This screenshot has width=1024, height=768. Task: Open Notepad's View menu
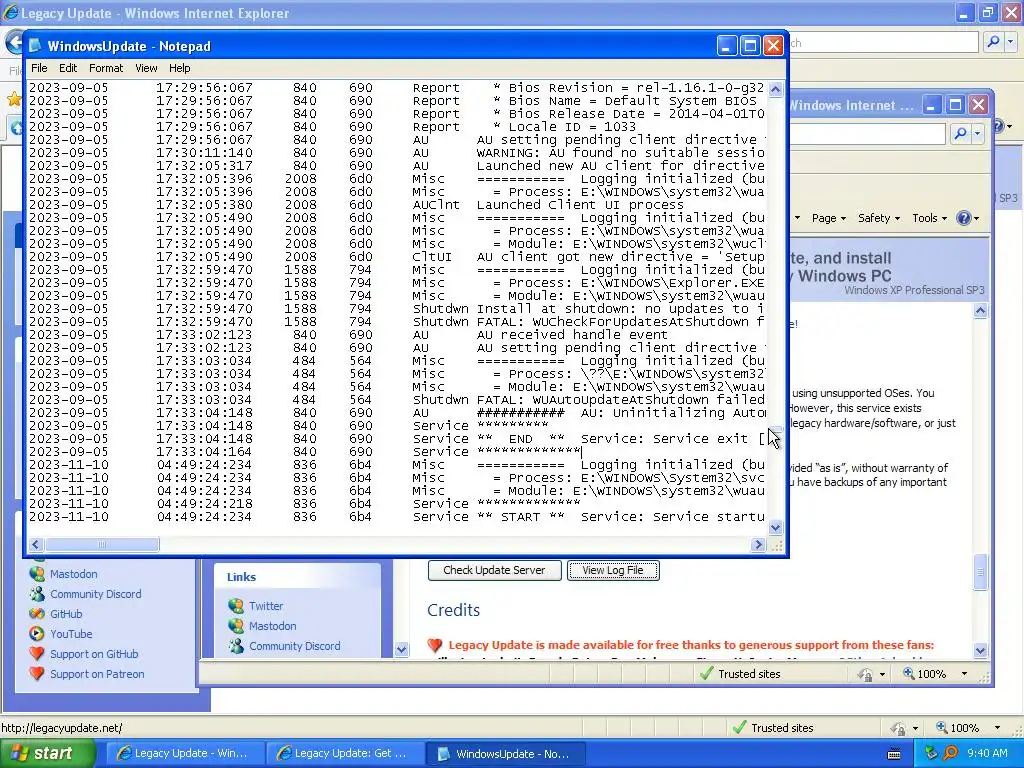point(146,68)
